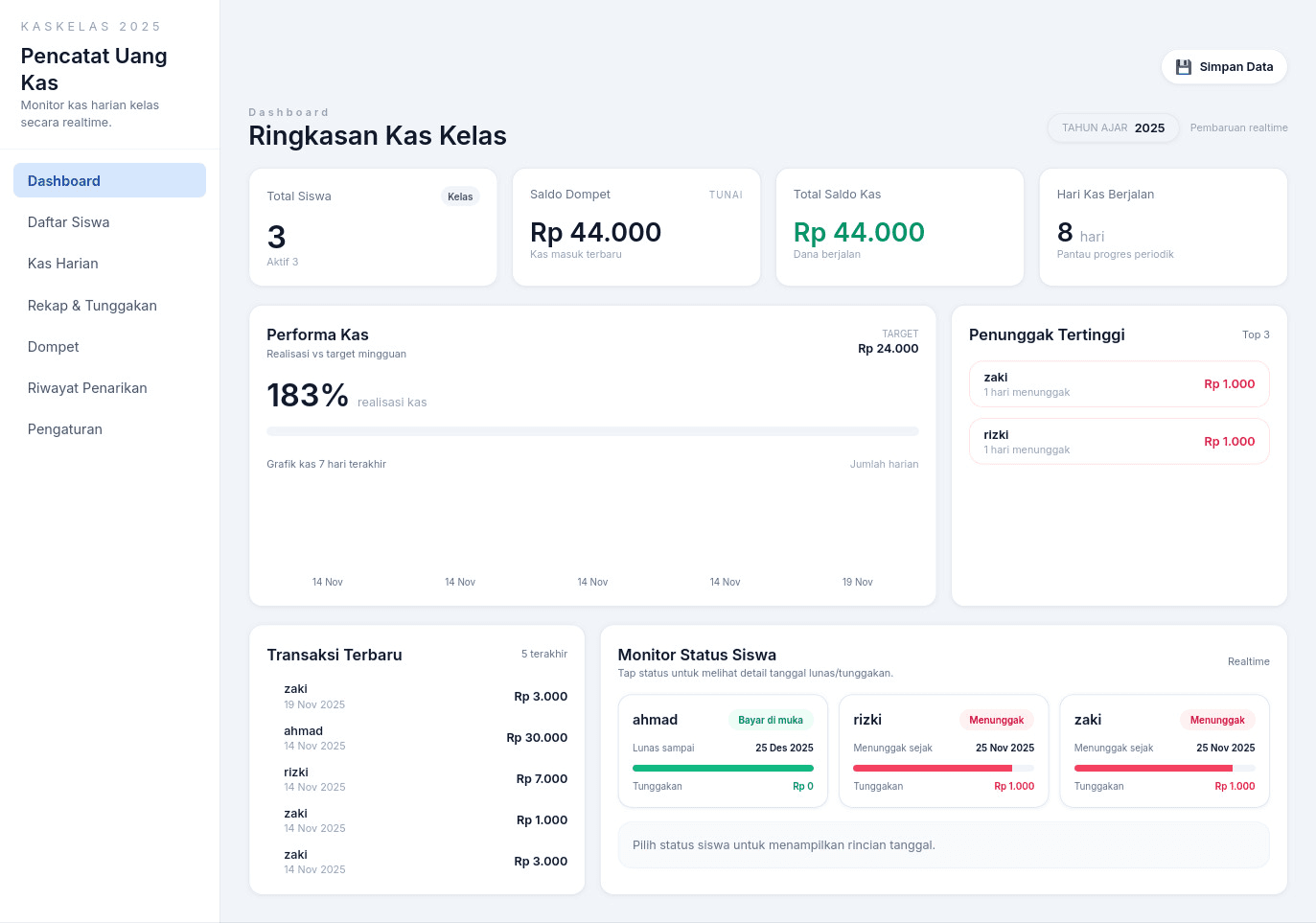Click the Pembaruan realtime indicator

[x=1238, y=127]
